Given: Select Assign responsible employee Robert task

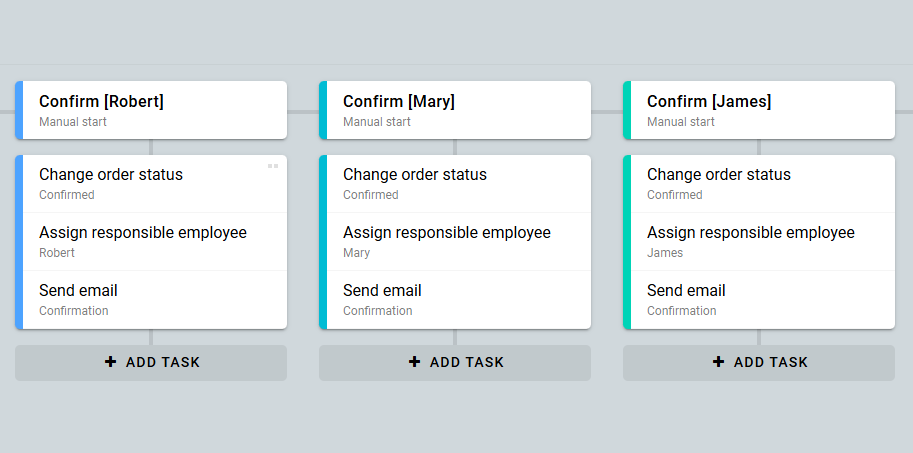Looking at the screenshot, I should [x=154, y=241].
